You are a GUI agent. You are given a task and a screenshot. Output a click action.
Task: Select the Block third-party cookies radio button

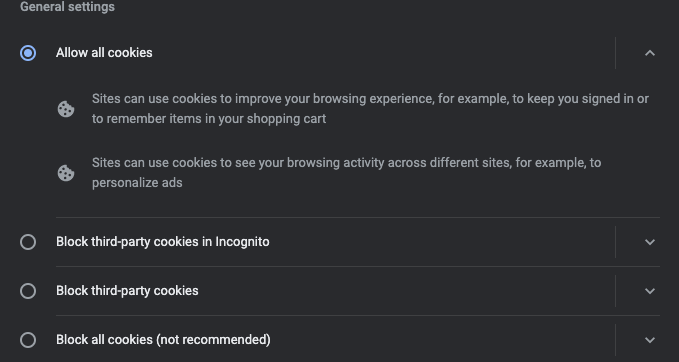click(28, 291)
